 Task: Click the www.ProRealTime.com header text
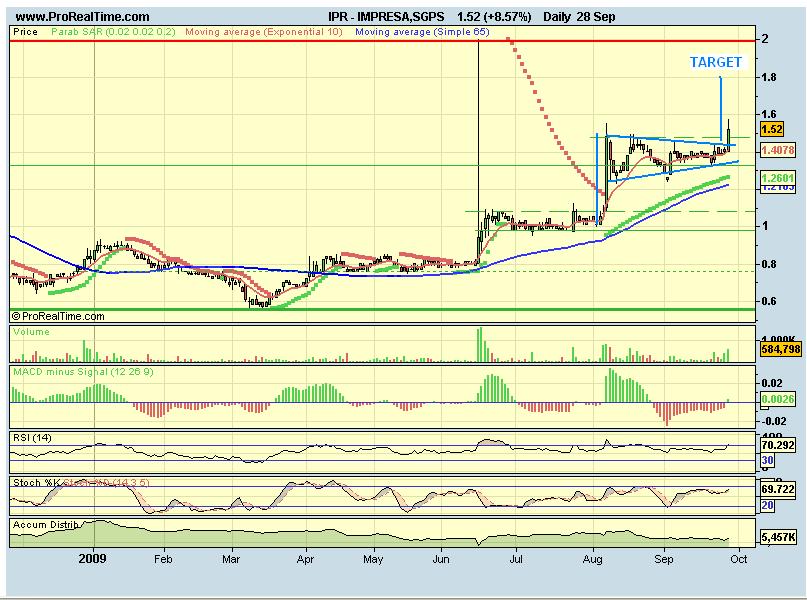point(82,17)
